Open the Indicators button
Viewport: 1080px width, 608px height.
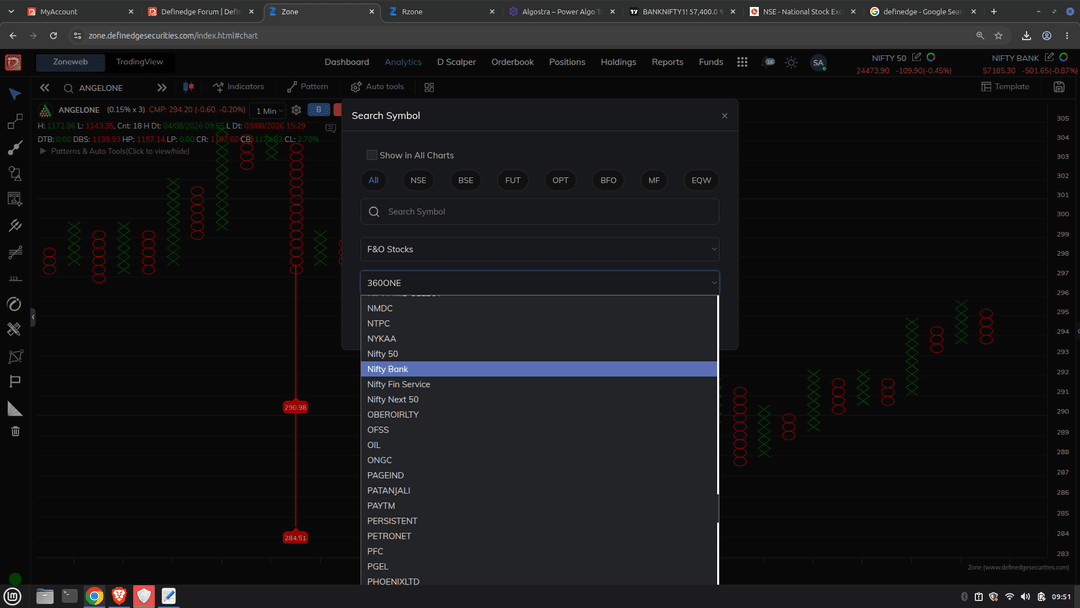pos(238,87)
